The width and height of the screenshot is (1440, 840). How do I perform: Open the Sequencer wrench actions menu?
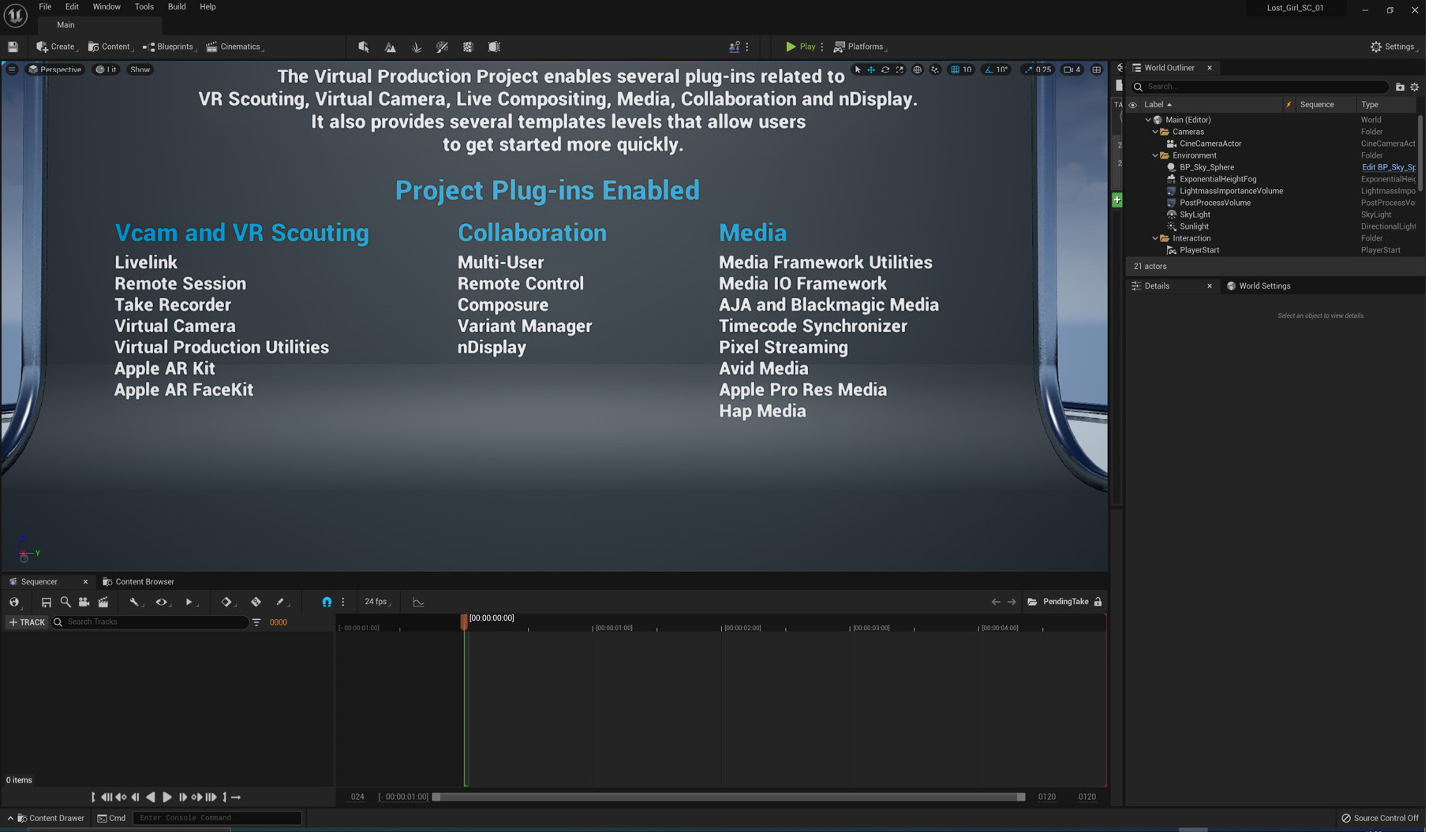[x=136, y=603]
